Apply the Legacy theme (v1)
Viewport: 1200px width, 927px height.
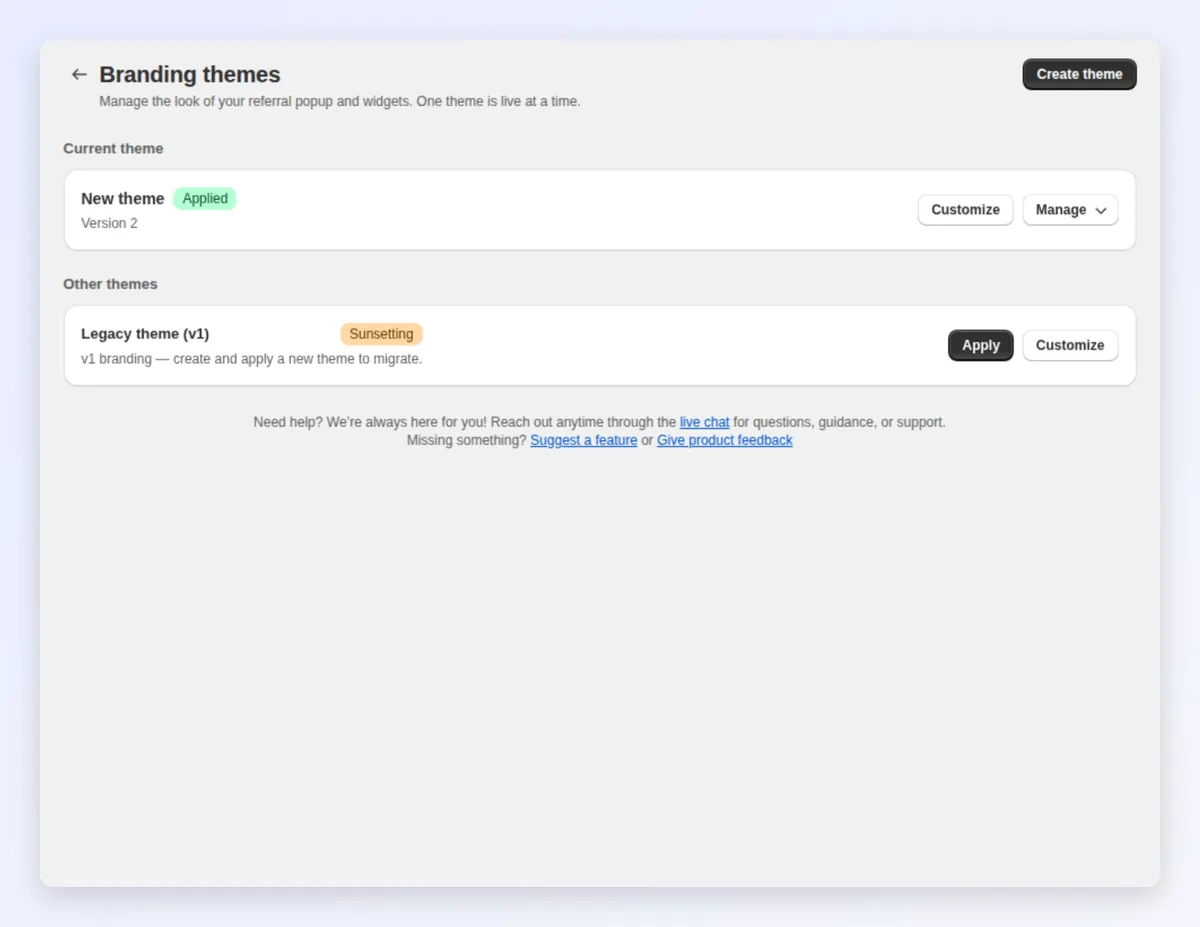(980, 345)
